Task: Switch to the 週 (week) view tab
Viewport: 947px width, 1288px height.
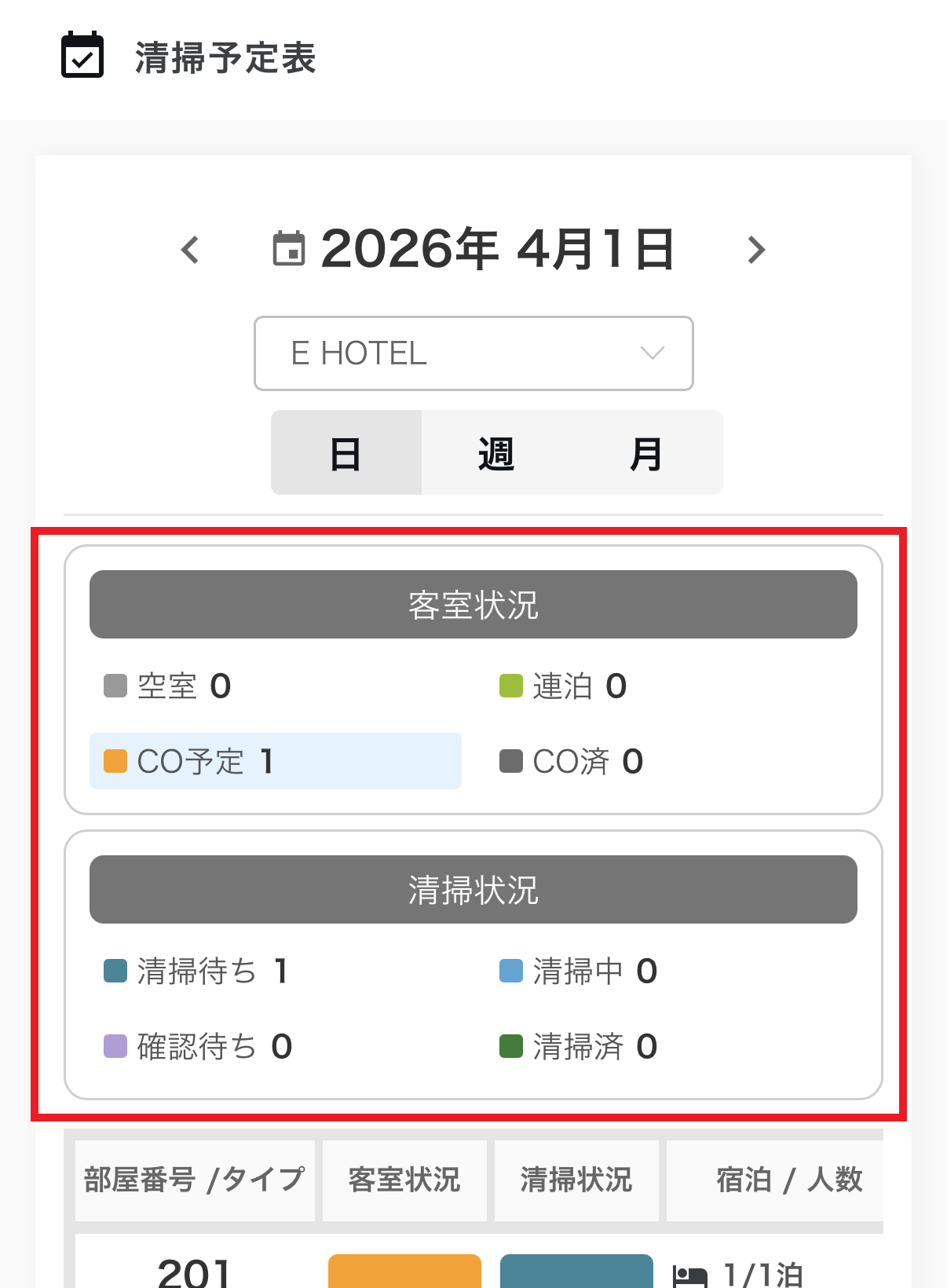Action: 495,453
